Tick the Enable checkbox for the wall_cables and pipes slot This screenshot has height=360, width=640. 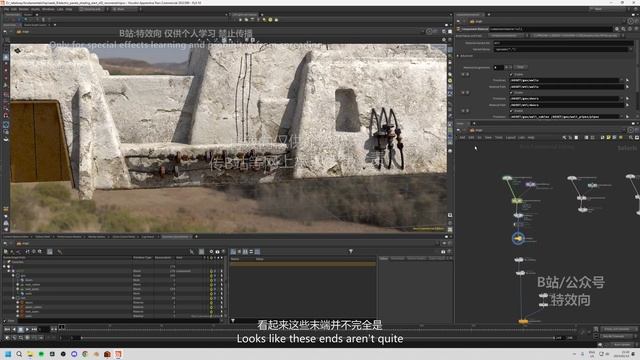pyautogui.click(x=511, y=111)
